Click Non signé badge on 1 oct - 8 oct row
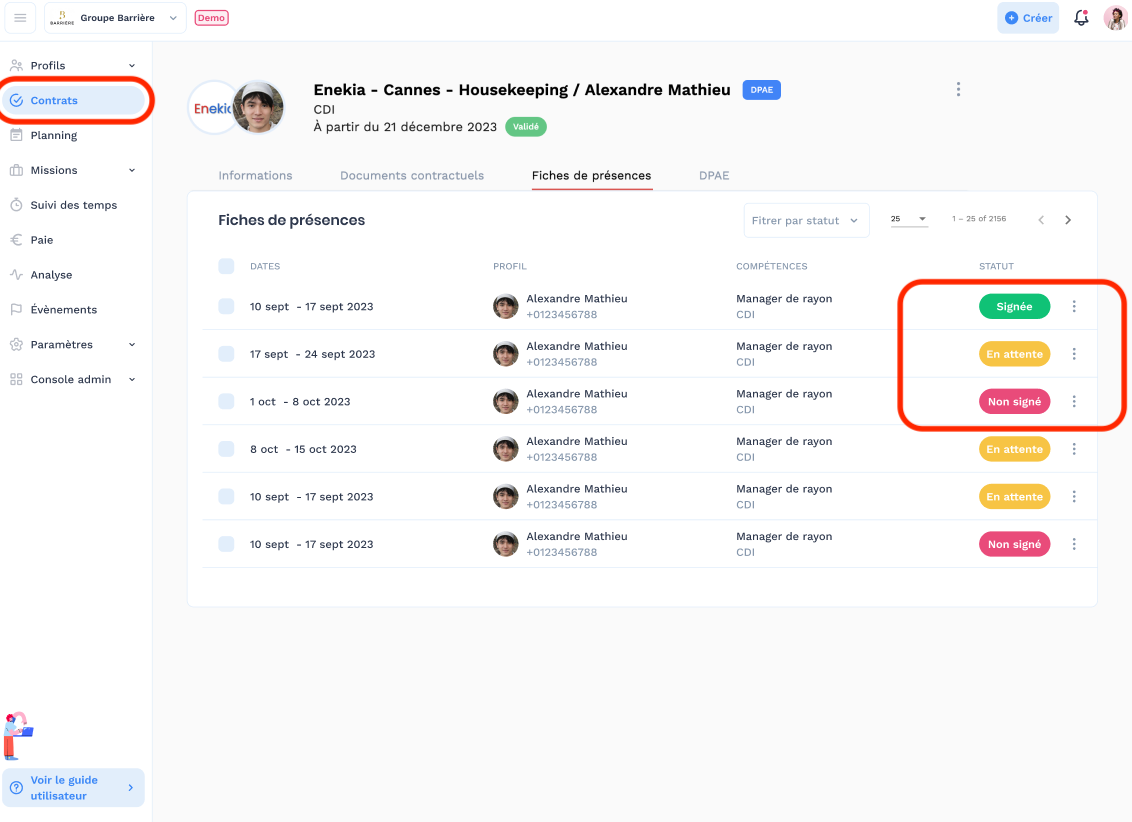 coord(1014,402)
